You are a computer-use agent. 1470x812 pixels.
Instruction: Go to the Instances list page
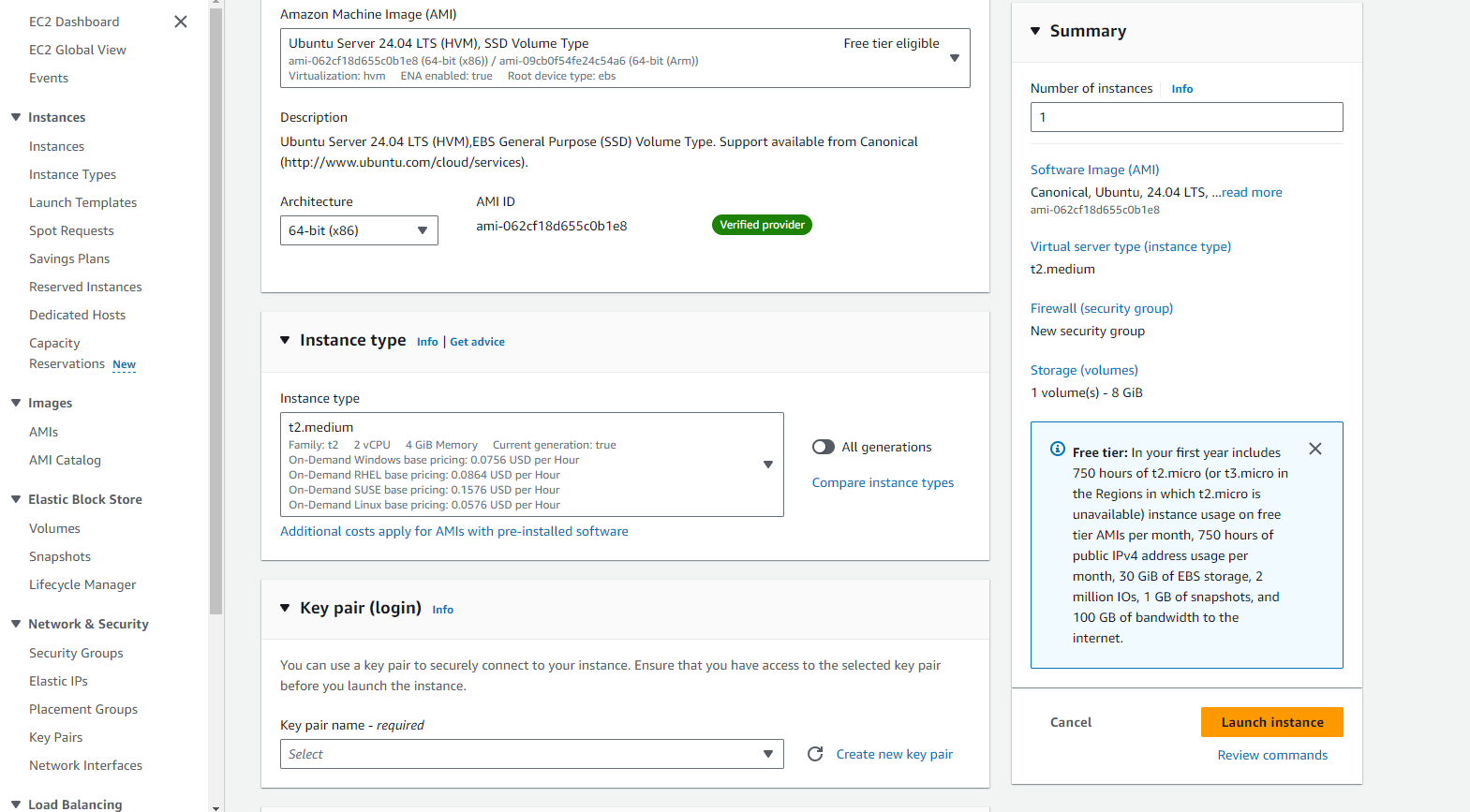[56, 146]
